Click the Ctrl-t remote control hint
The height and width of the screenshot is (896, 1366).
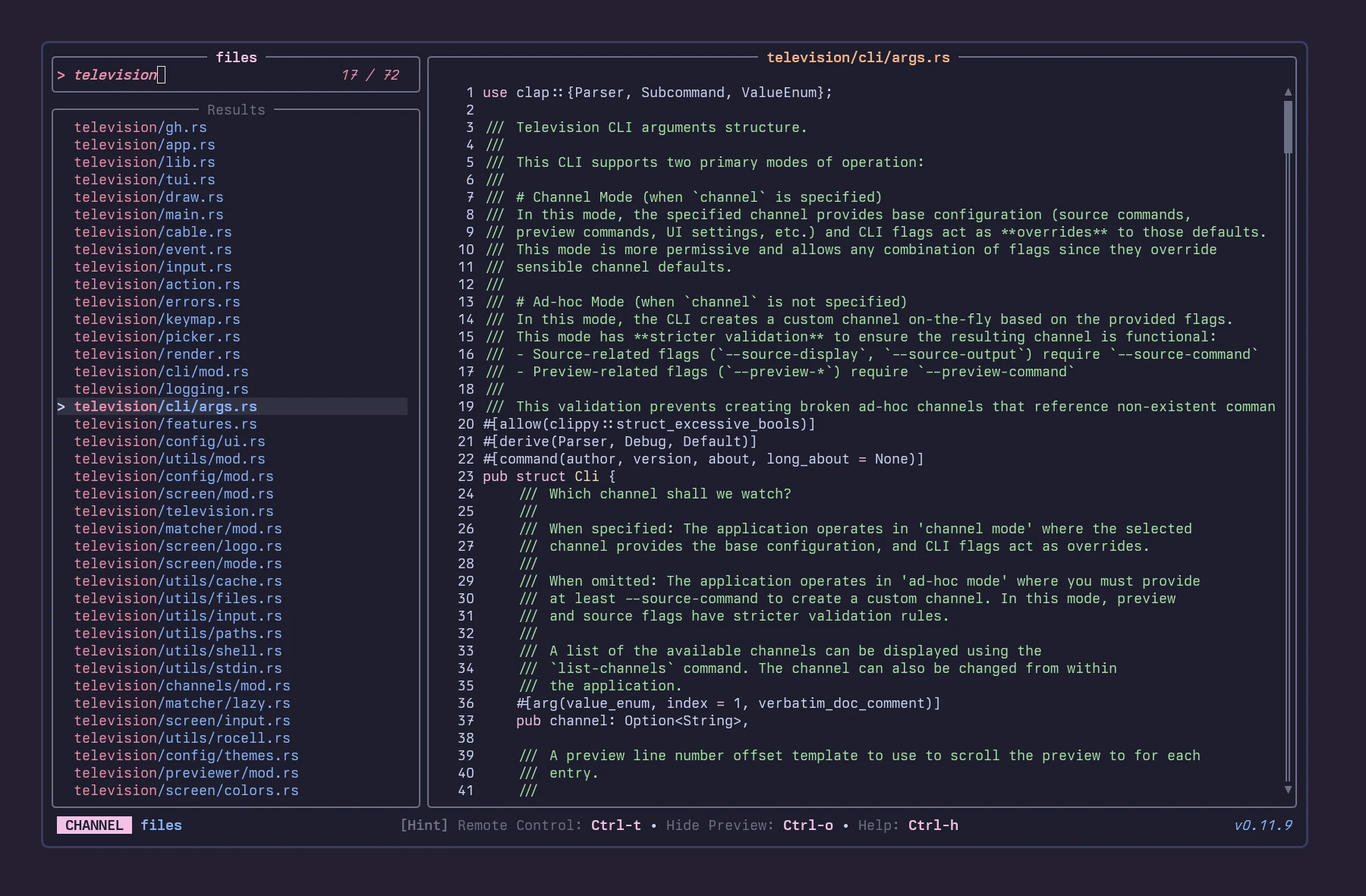coord(616,825)
